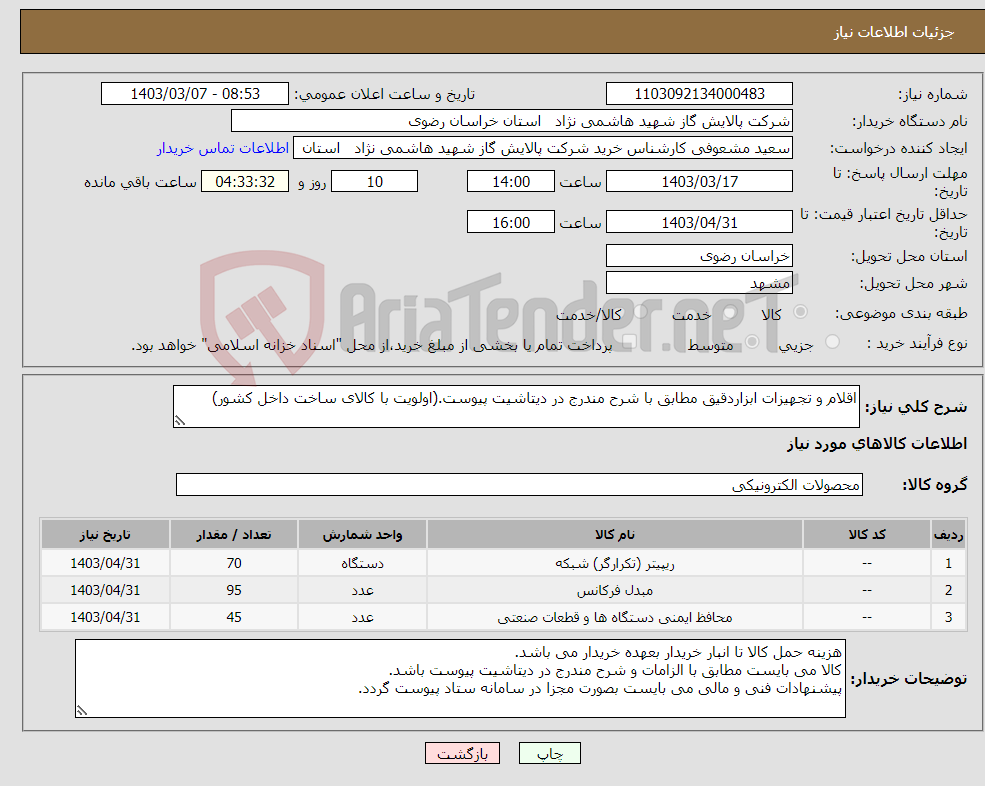Screen dimensions: 985x786
Task: Select the خدمت radio button
Action: 729,312
